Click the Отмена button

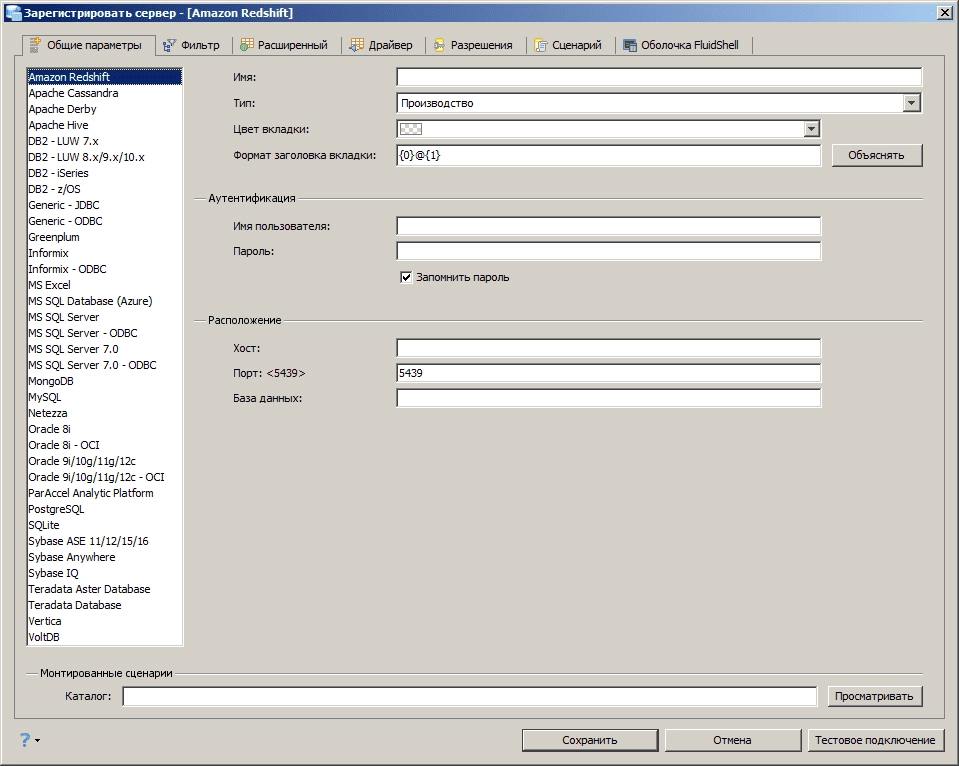732,740
